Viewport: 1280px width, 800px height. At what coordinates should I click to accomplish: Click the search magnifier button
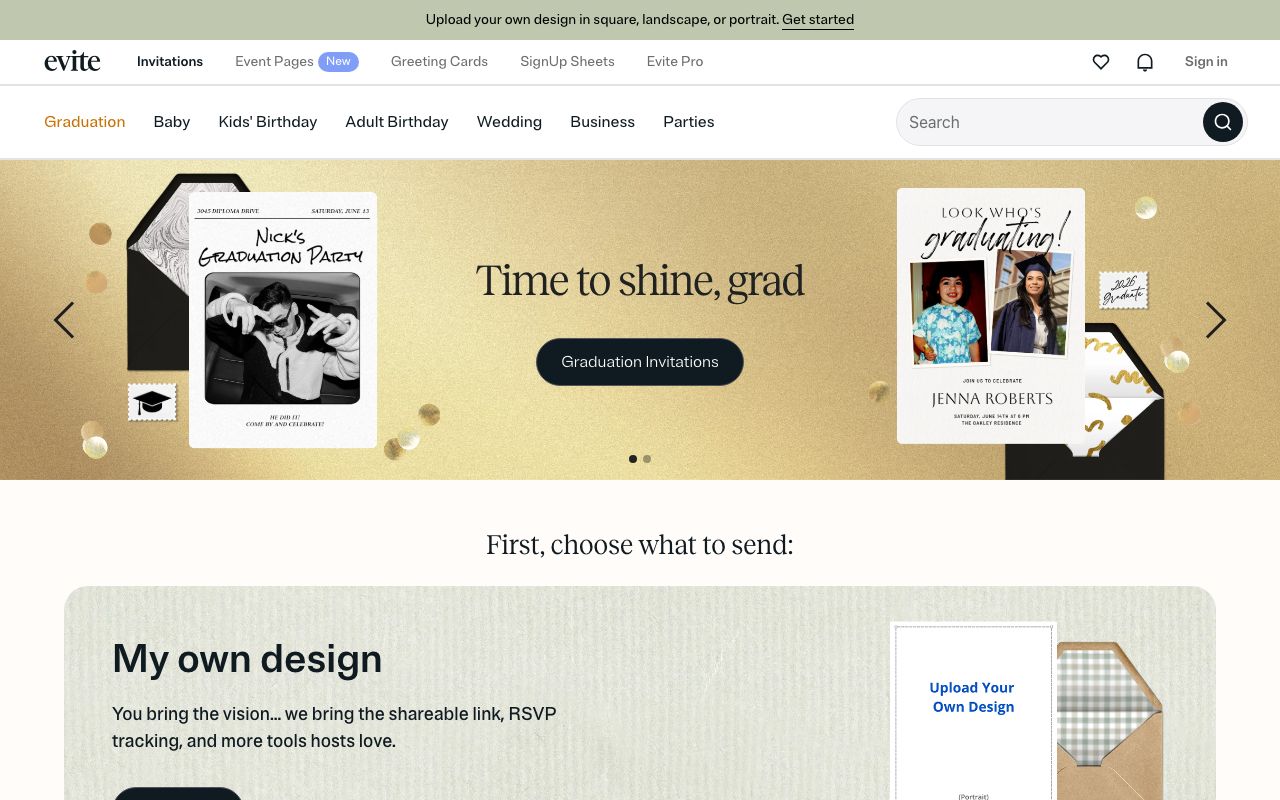[1222, 122]
